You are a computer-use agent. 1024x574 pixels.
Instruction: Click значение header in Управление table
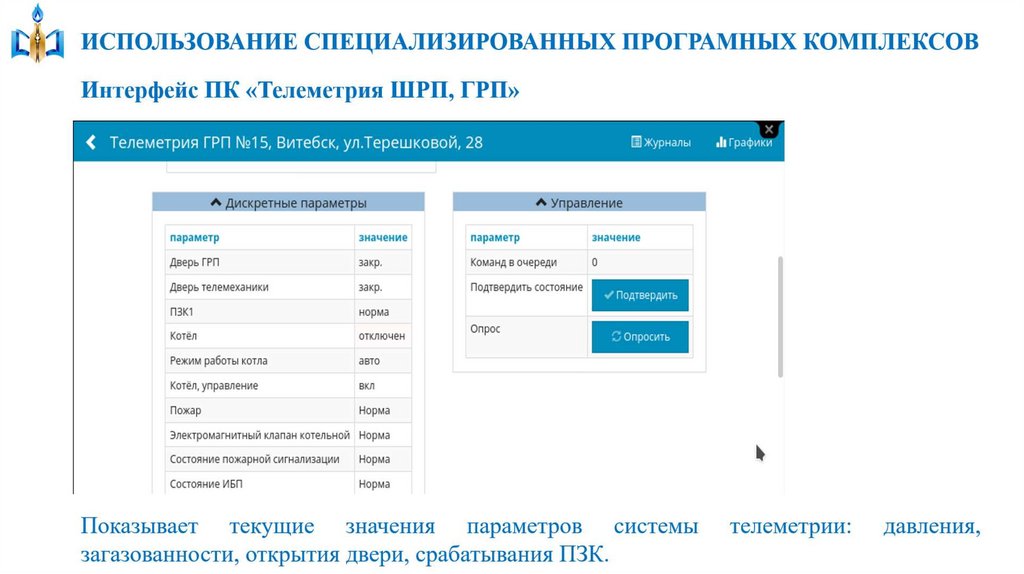[616, 238]
